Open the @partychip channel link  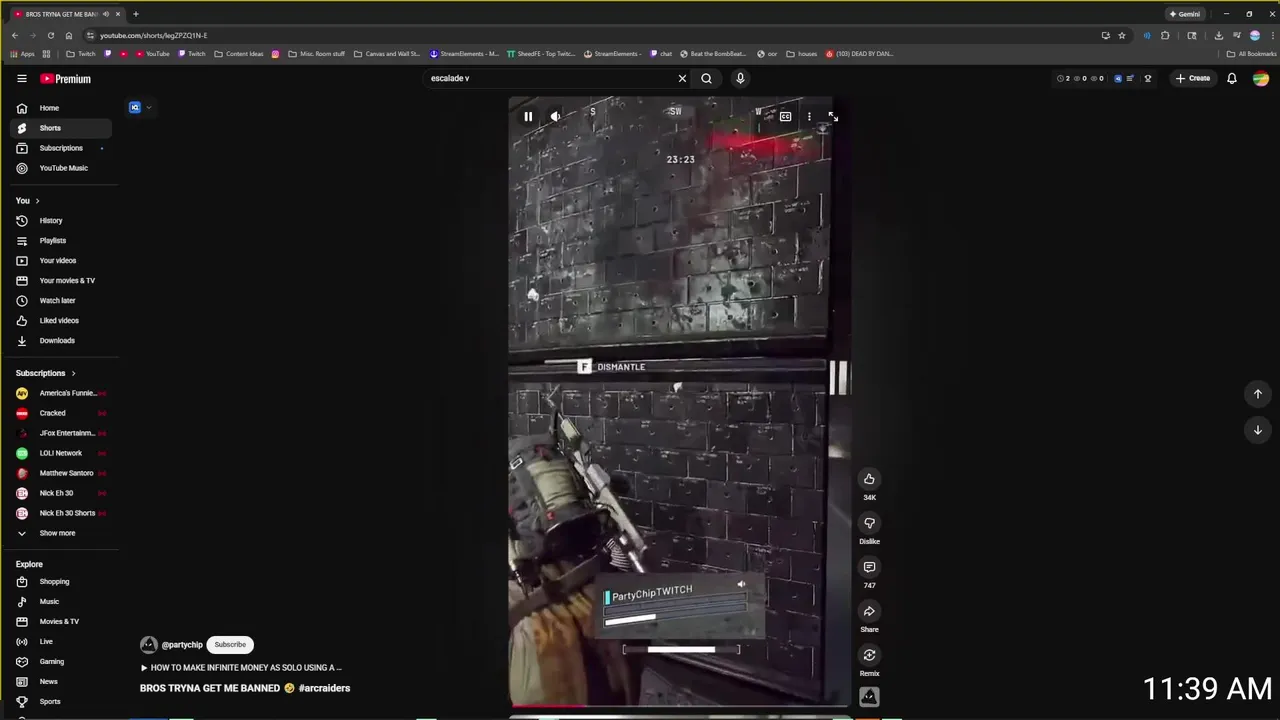[182, 645]
